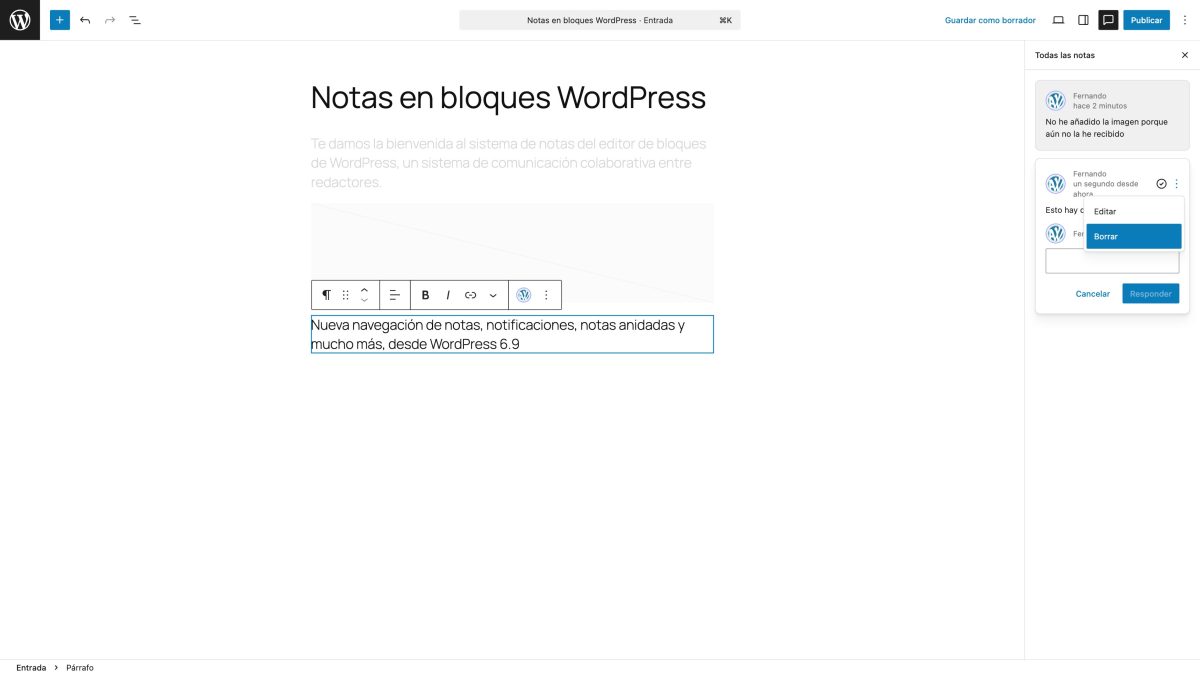Click Guardar como borrador link
Image resolution: width=1200 pixels, height=675 pixels.
[x=988, y=19]
